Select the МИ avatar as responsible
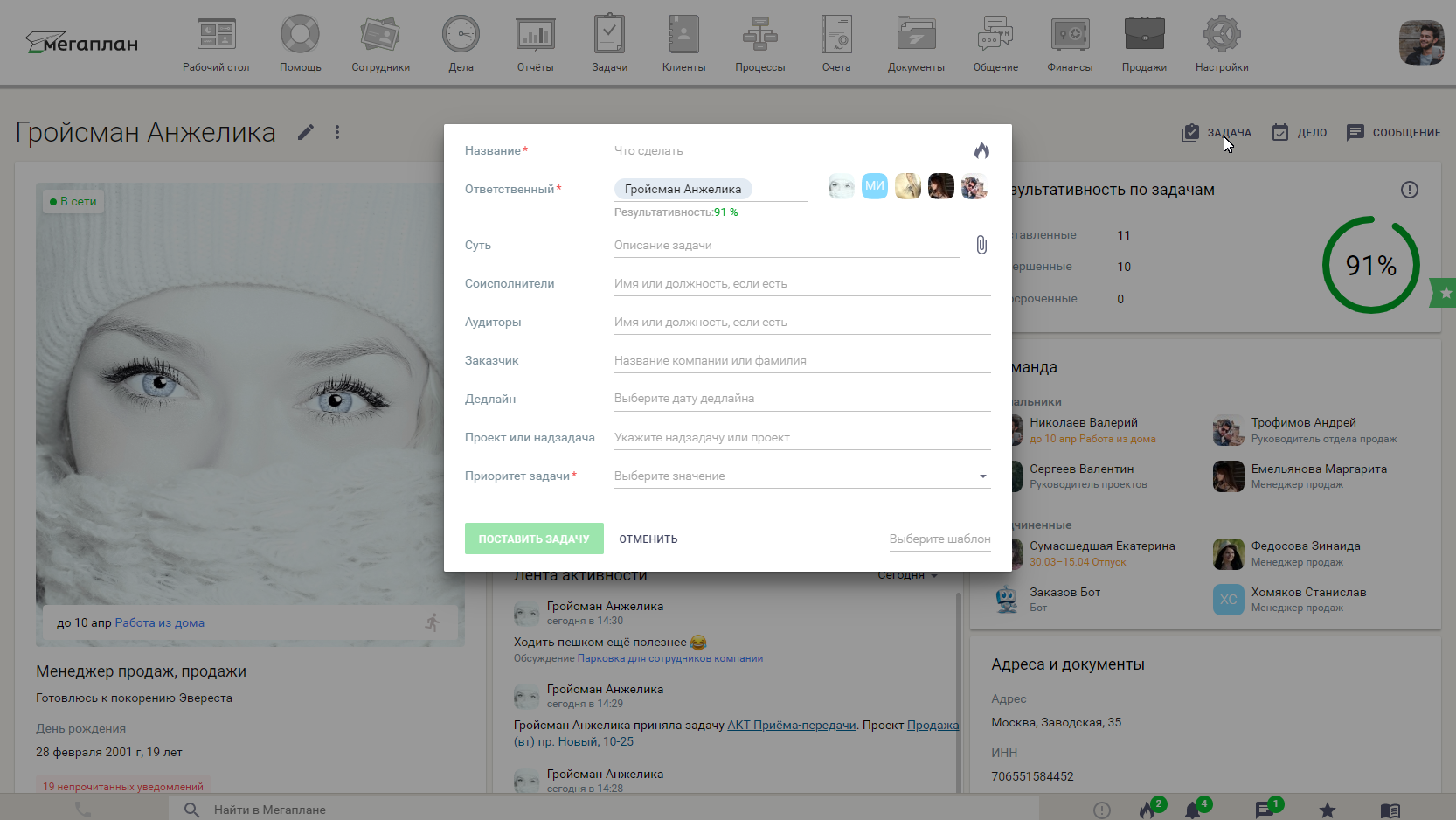This screenshot has width=1456, height=820. click(875, 185)
